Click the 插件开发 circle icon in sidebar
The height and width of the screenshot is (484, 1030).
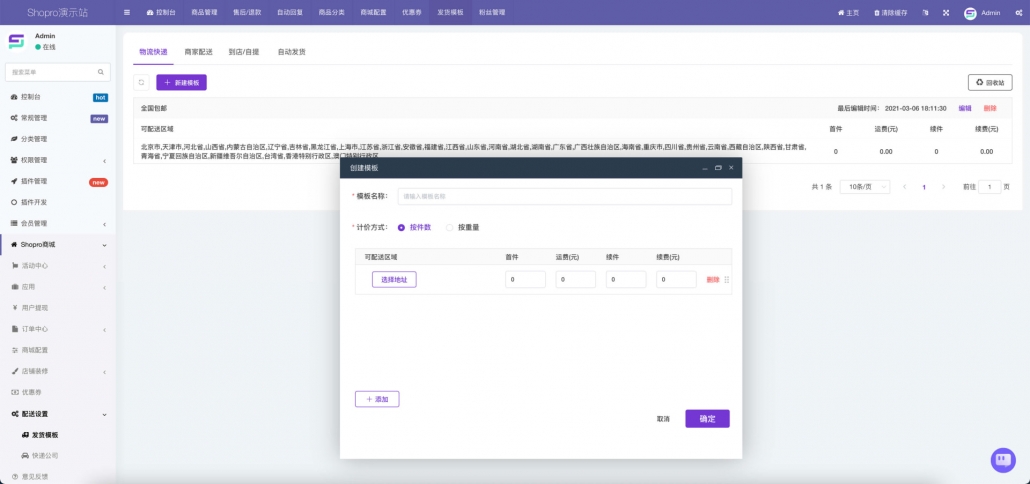pyautogui.click(x=14, y=202)
